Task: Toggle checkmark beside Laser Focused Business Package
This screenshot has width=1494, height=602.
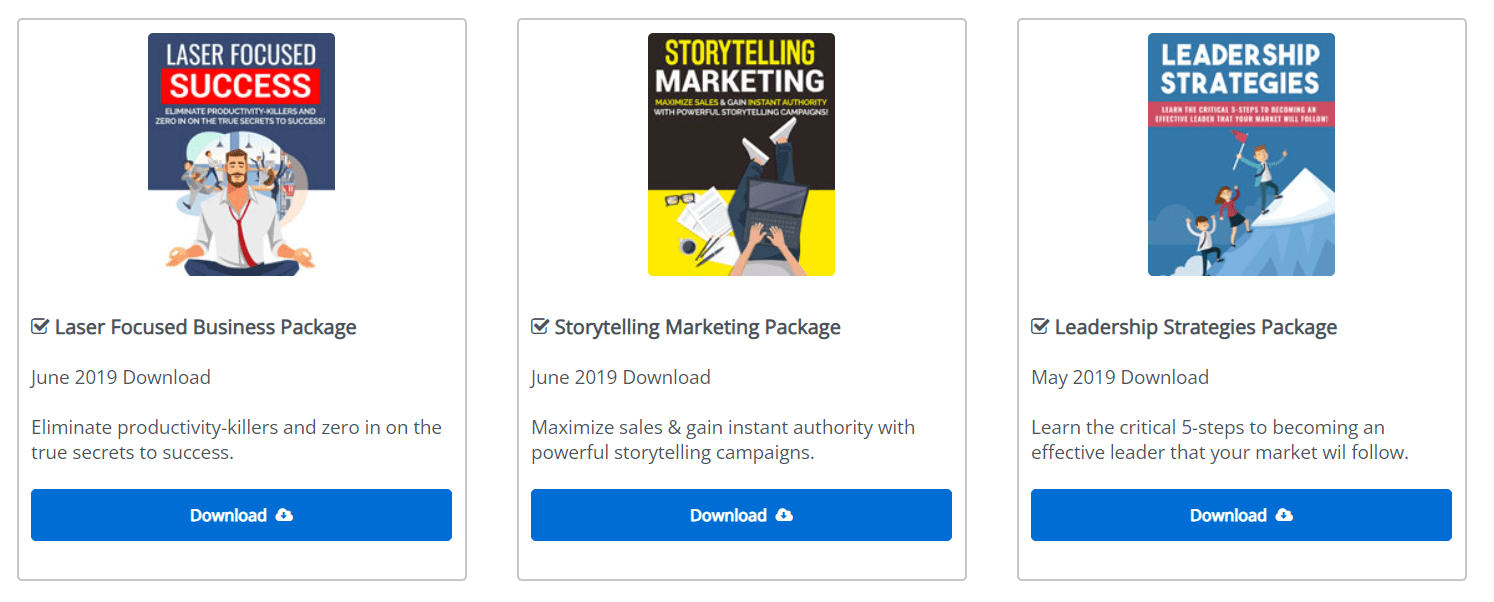Action: [40, 327]
